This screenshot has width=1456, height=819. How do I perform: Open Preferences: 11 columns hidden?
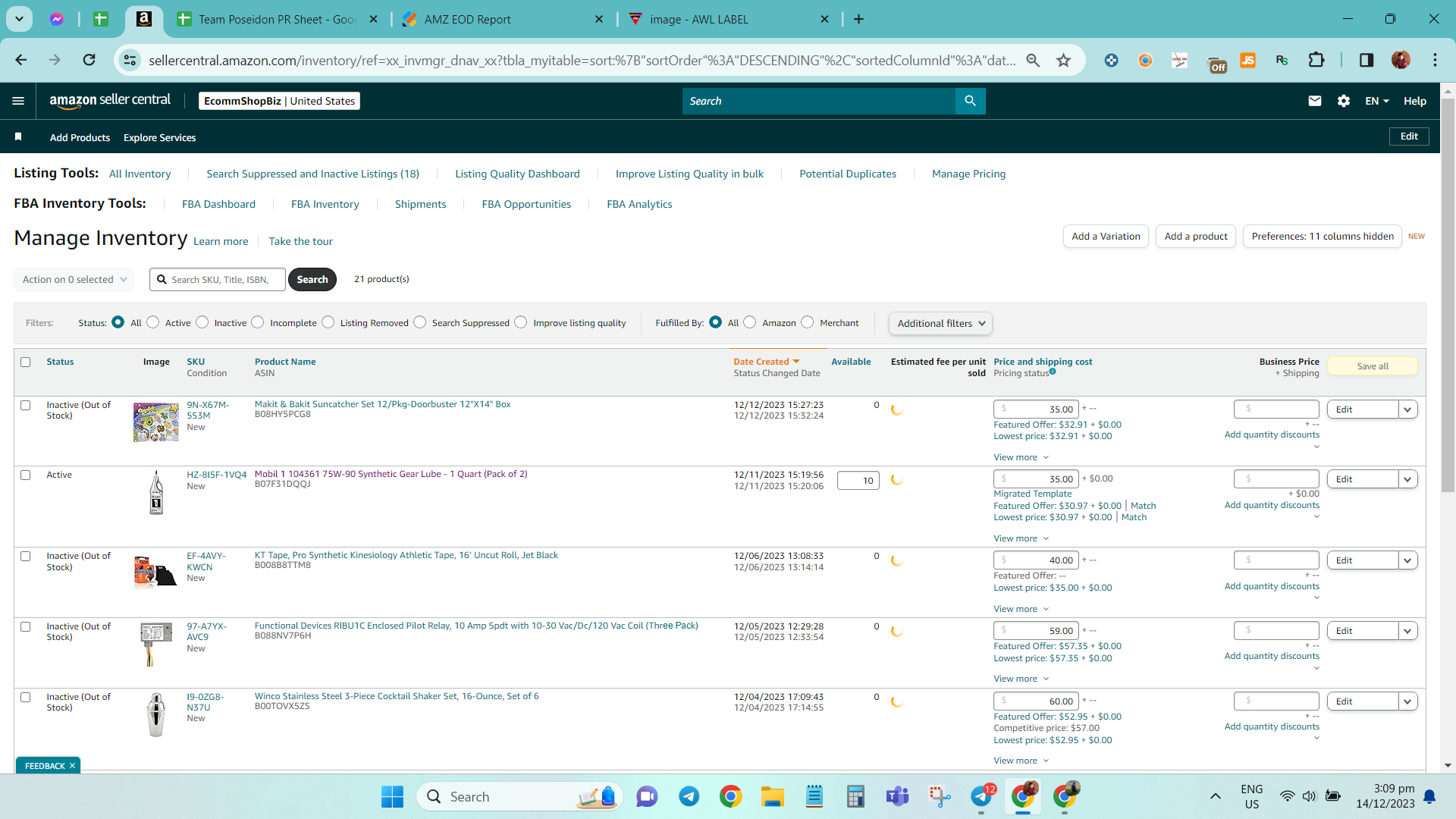(x=1323, y=237)
